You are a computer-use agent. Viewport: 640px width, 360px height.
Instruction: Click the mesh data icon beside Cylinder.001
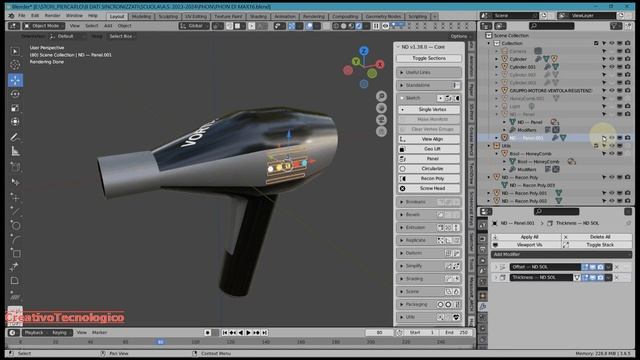[x=556, y=67]
